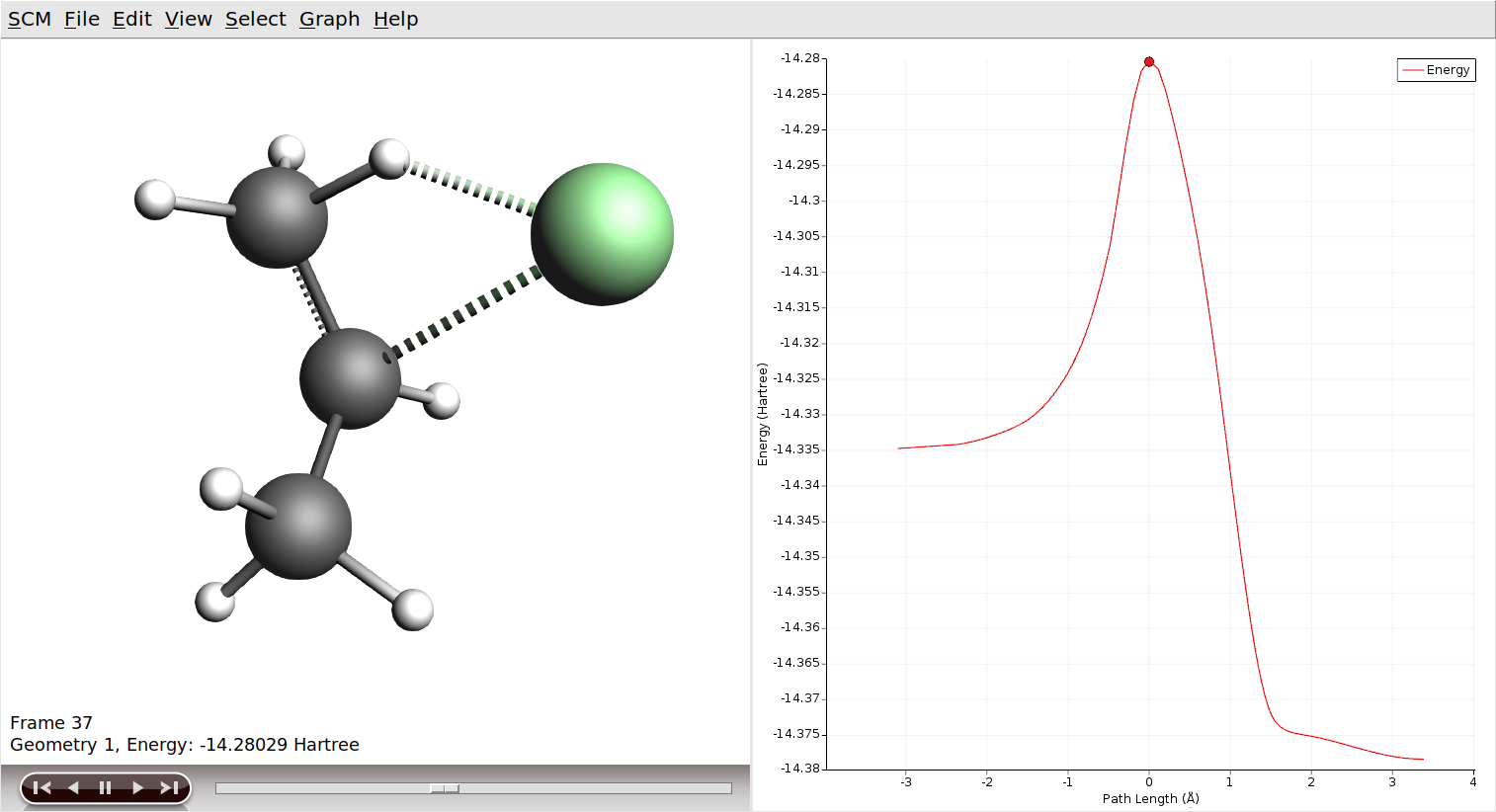This screenshot has height=812, width=1496.
Task: Select the bottom methyl carbon atom
Action: pyautogui.click(x=297, y=526)
